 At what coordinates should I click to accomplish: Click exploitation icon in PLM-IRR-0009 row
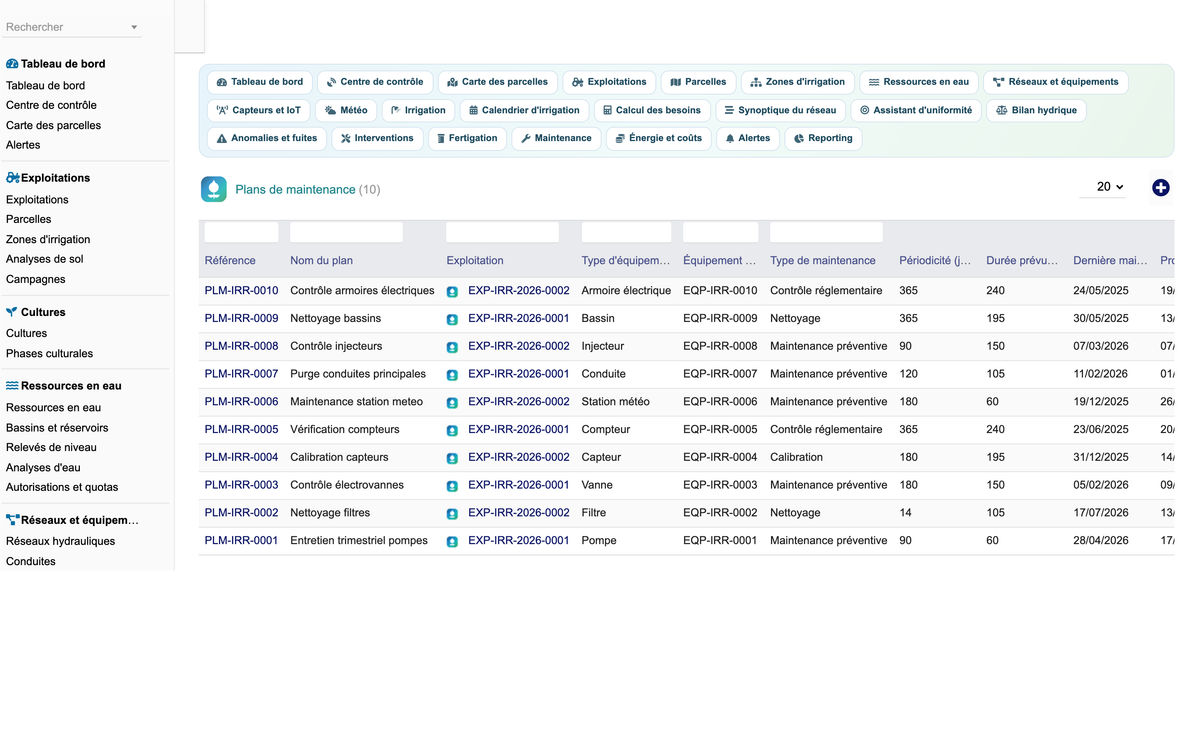point(452,319)
